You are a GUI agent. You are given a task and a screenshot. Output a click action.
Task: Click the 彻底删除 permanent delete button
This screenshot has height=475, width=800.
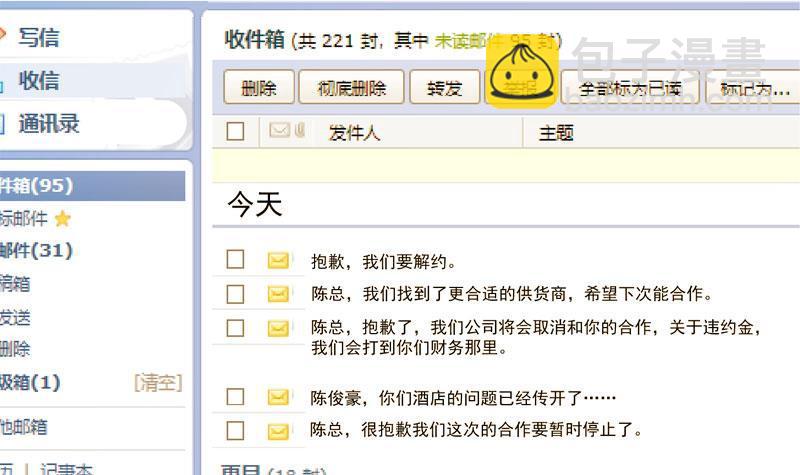pyautogui.click(x=352, y=87)
